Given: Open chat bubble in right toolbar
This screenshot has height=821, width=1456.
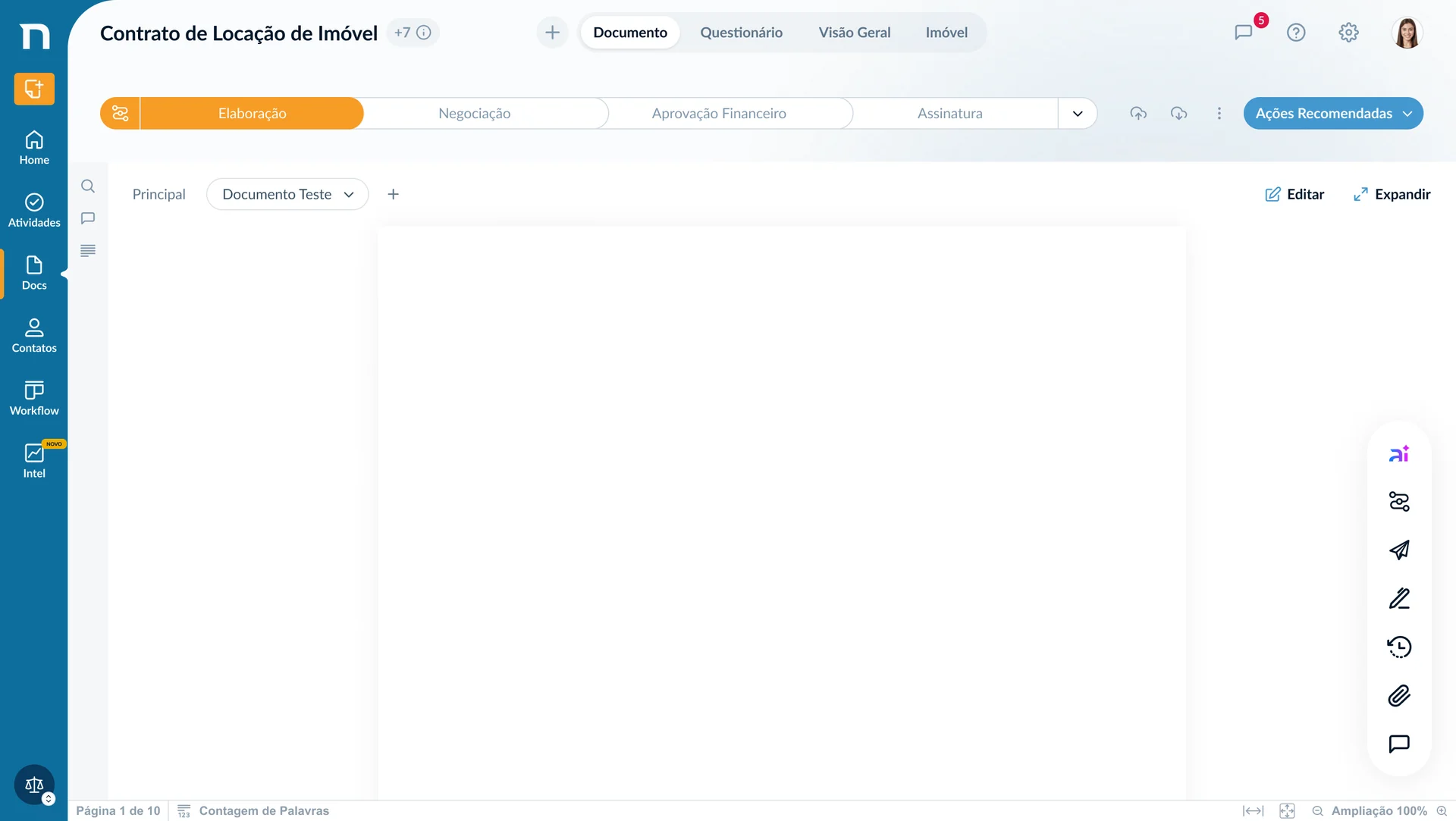Looking at the screenshot, I should (x=1399, y=744).
